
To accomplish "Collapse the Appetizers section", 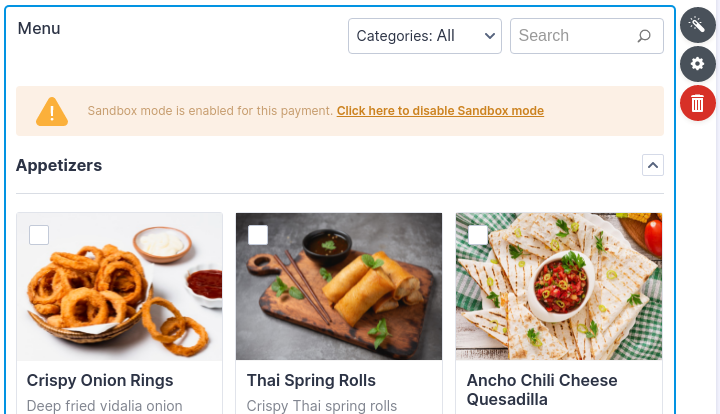I will tap(652, 165).
